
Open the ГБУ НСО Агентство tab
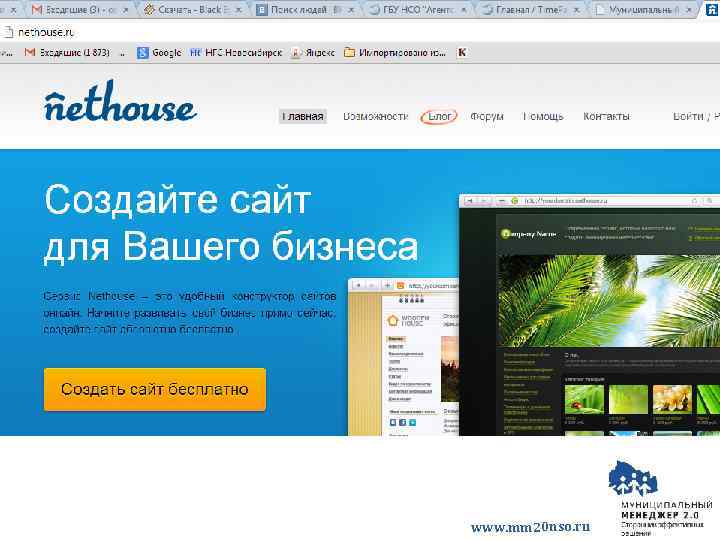point(417,9)
